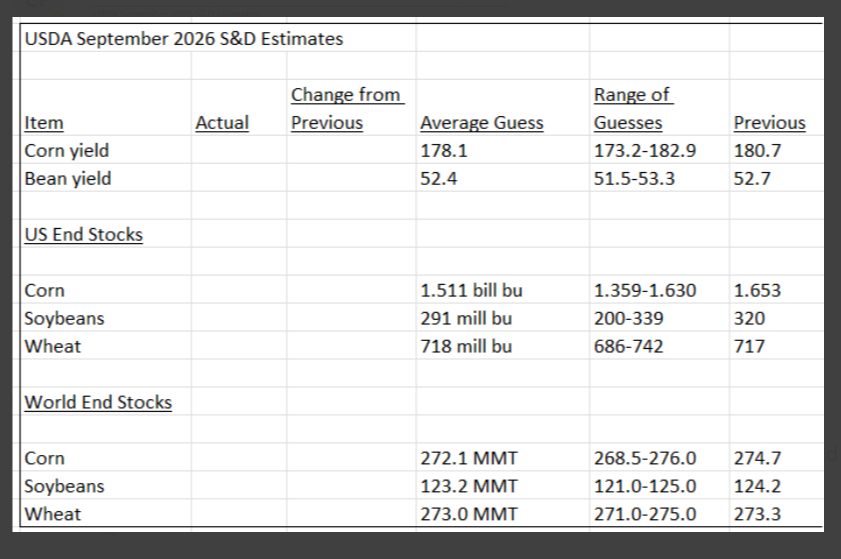Select the 272.1 MMT world corn cell

469,458
